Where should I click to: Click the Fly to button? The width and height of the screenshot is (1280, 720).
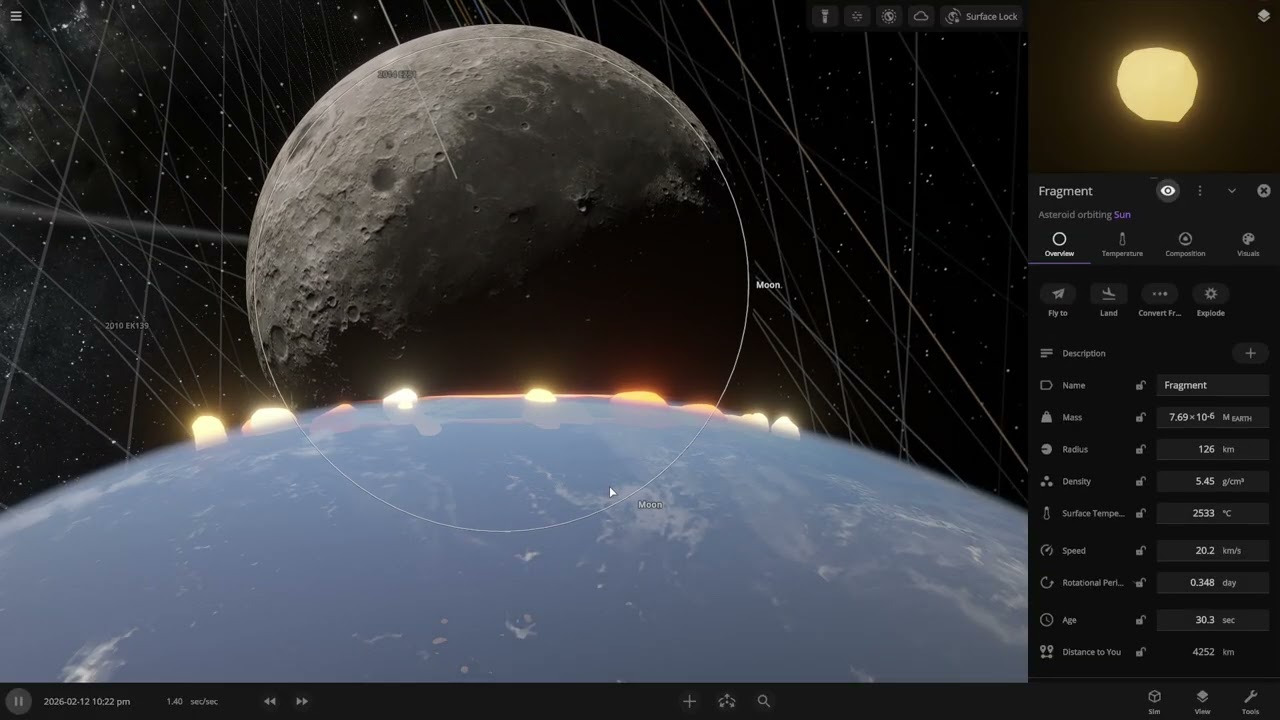(1058, 300)
